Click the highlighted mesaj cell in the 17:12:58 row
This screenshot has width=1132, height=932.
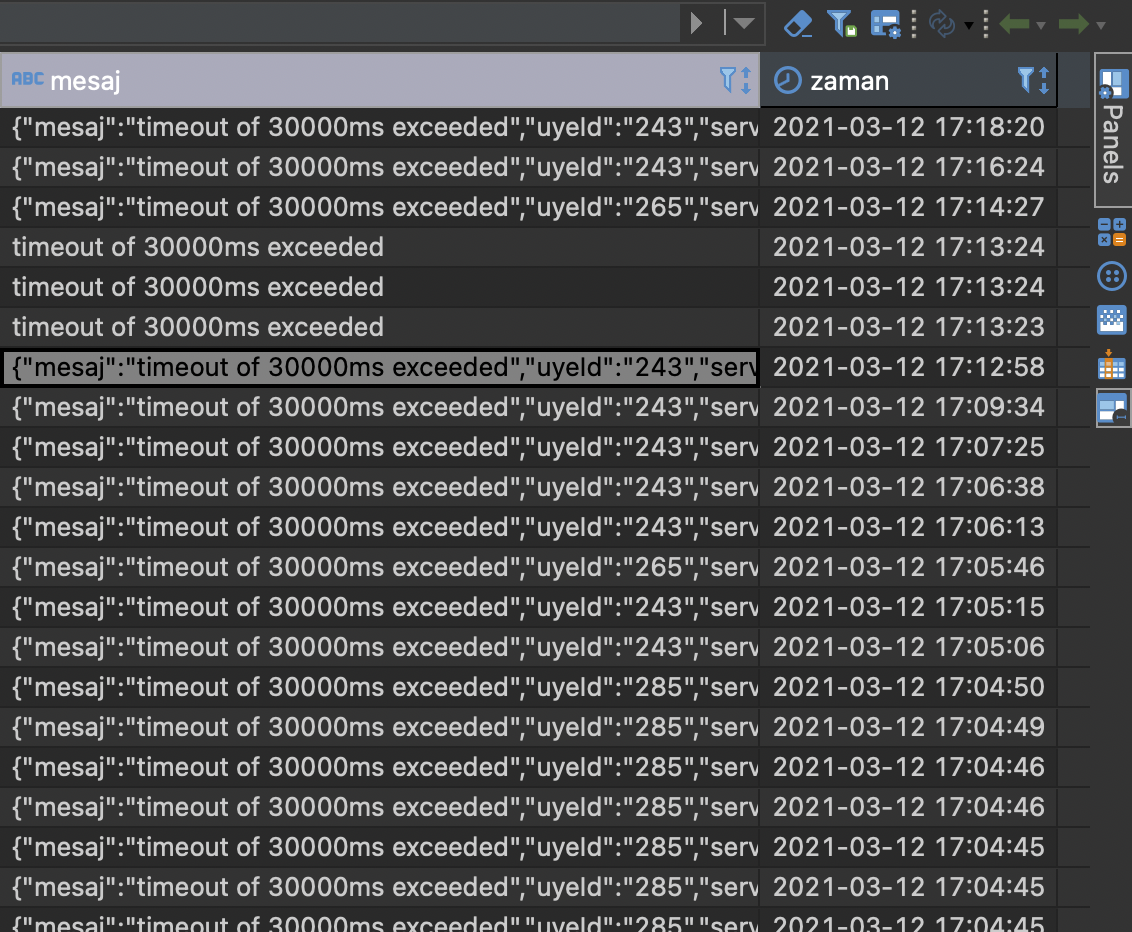click(380, 367)
